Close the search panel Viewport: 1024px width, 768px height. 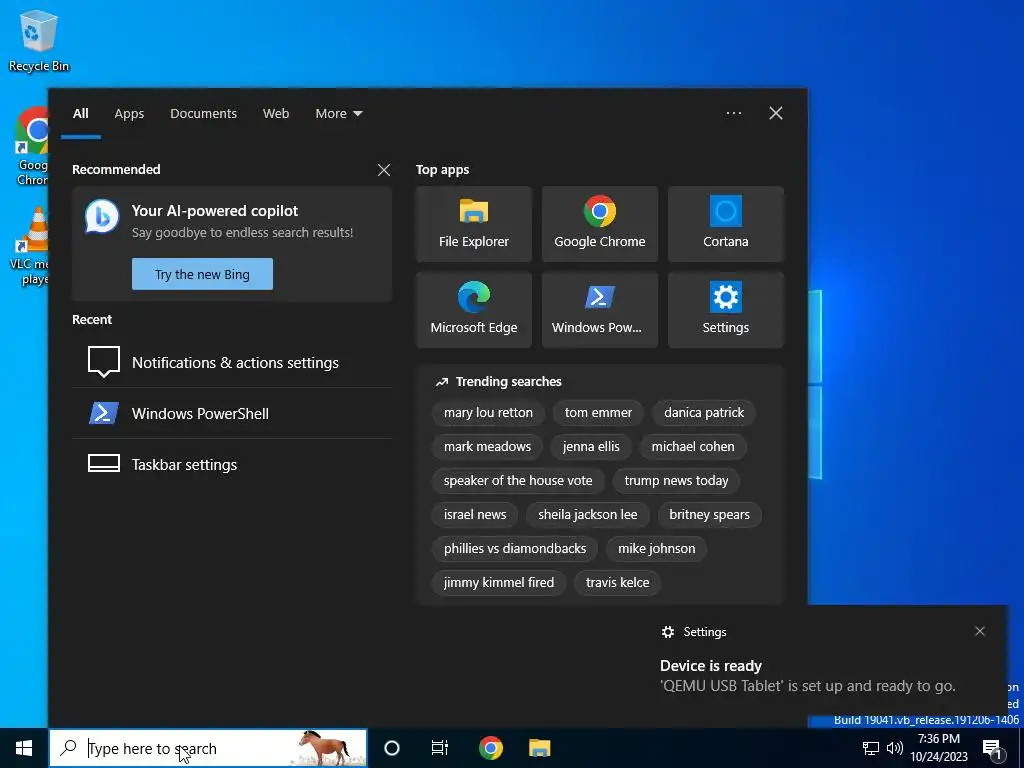[776, 113]
